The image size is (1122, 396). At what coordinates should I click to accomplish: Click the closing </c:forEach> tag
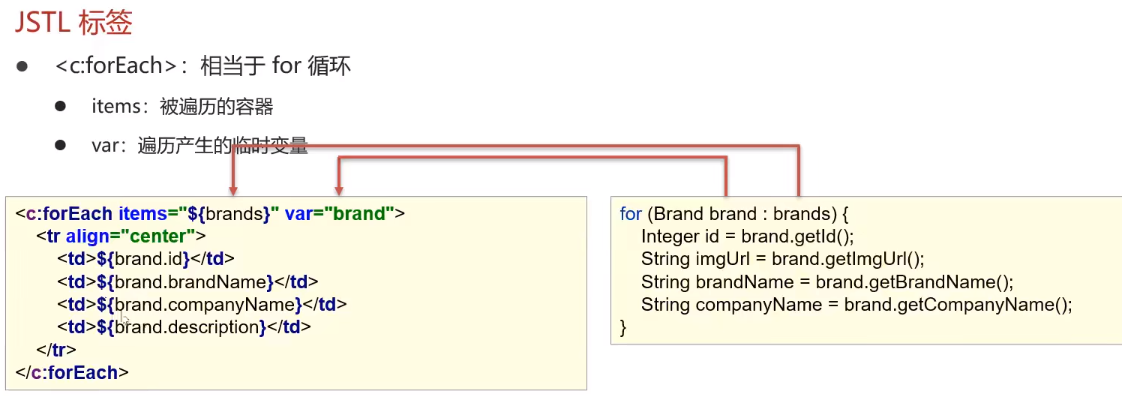pyautogui.click(x=72, y=372)
